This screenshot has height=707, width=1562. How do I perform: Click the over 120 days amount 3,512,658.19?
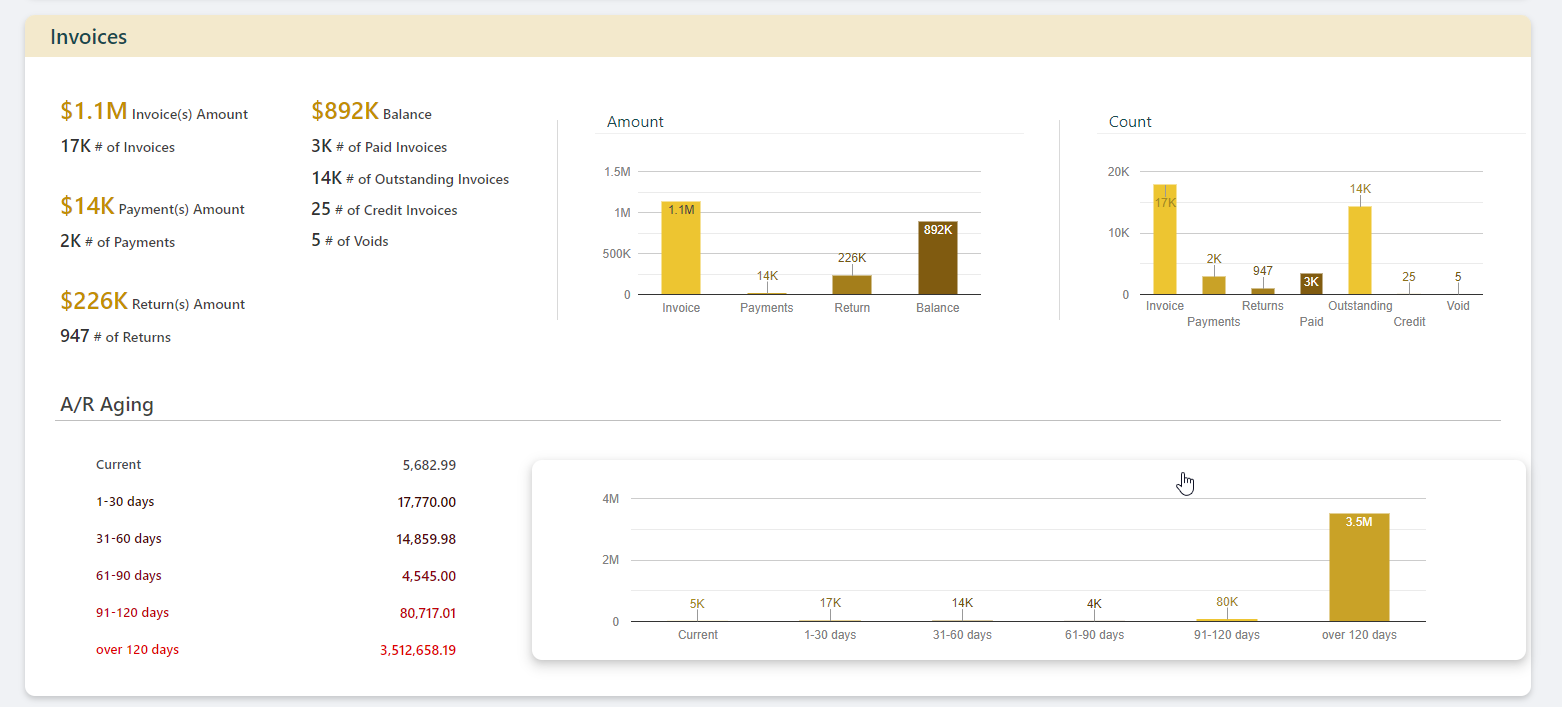[418, 649]
